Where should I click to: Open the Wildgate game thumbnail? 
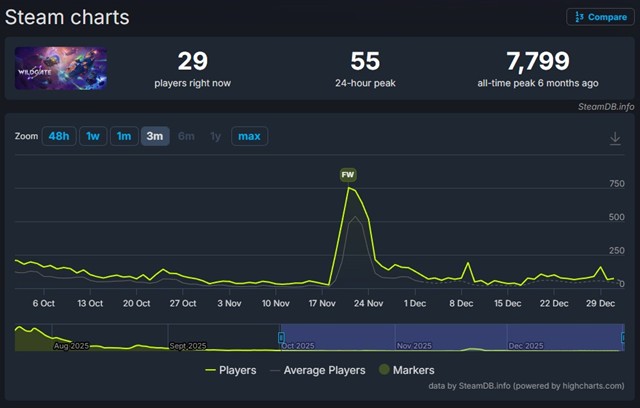coord(61,69)
